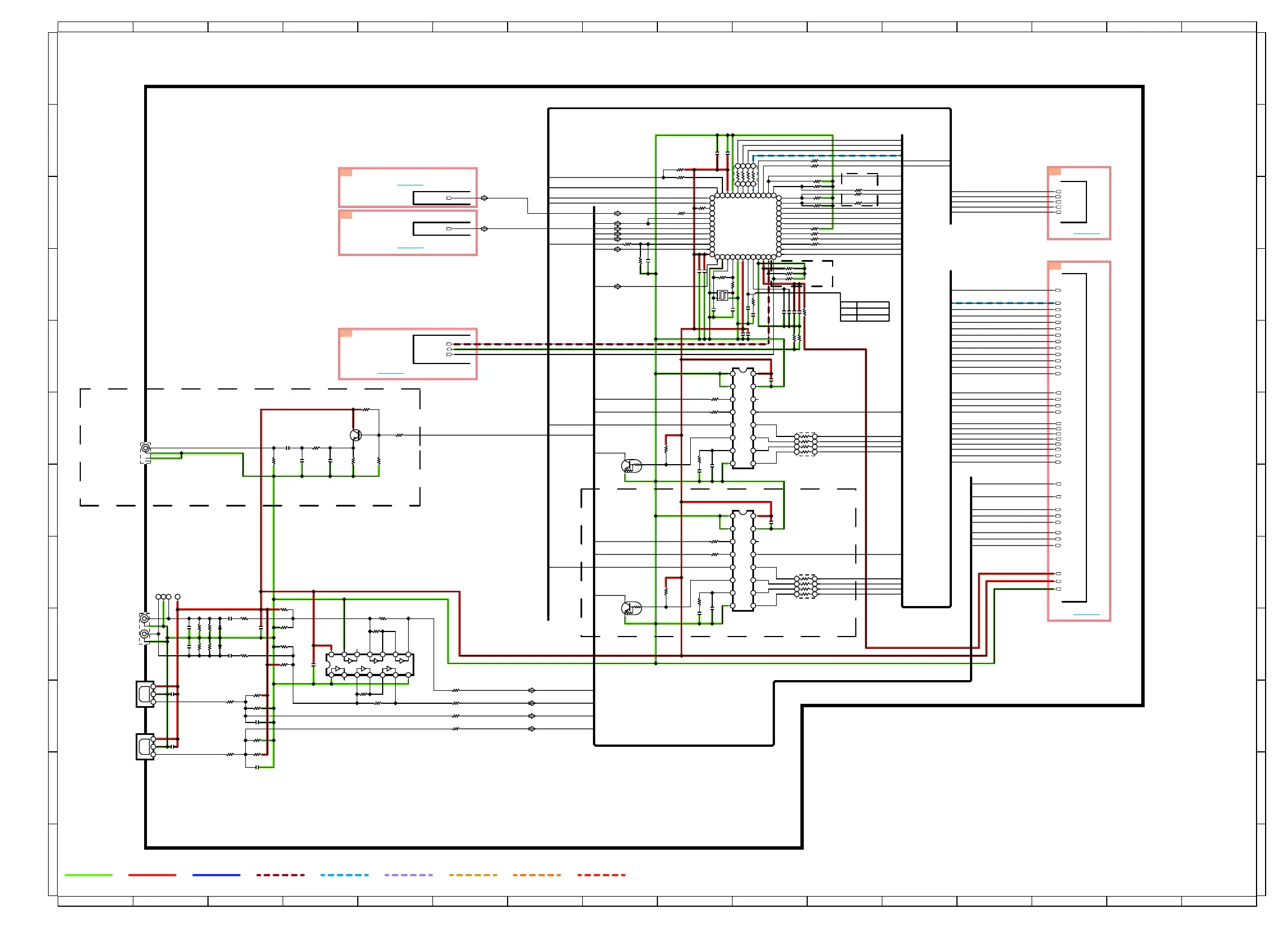Select the dark maroon dashed legend line

(280, 875)
